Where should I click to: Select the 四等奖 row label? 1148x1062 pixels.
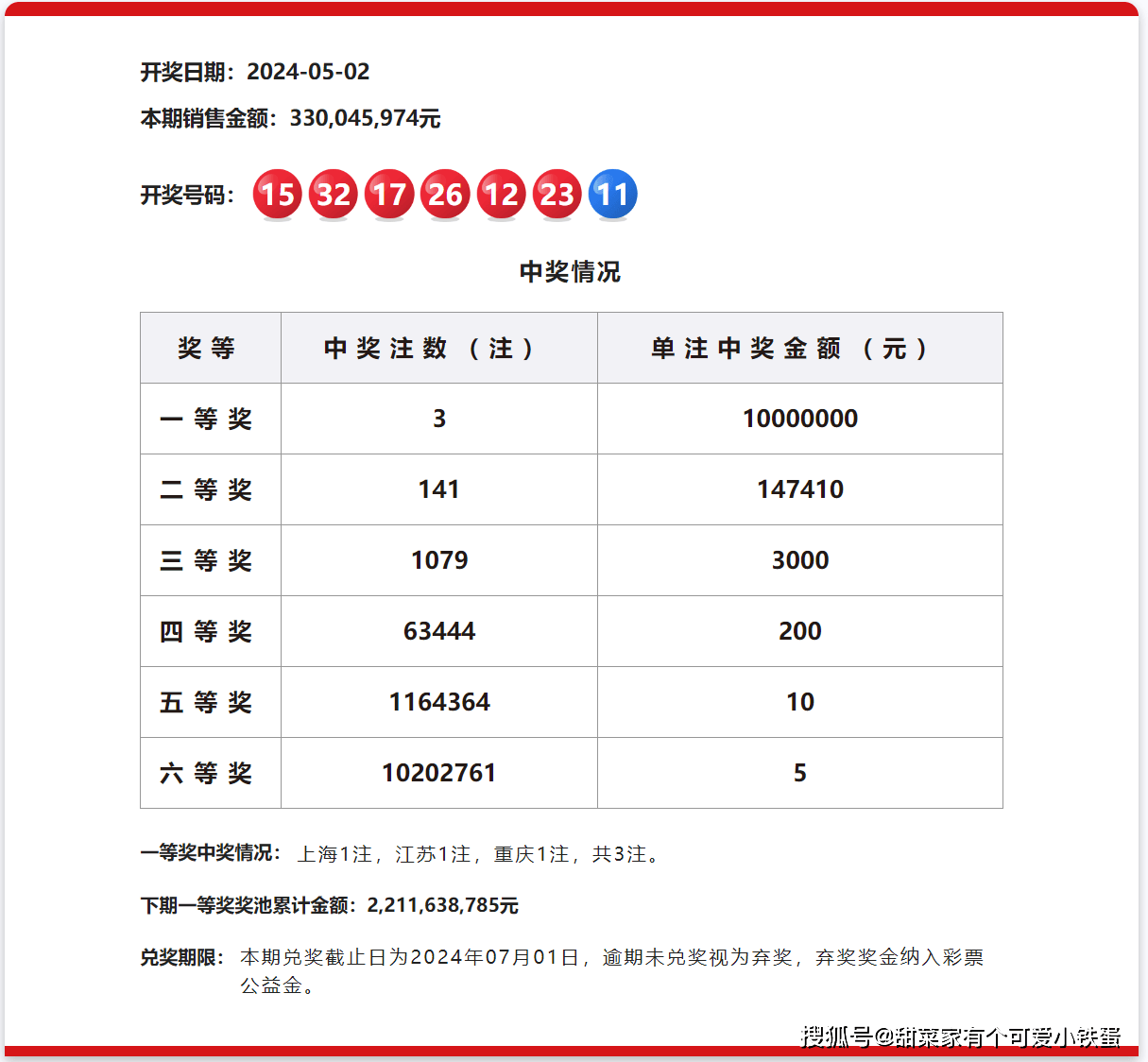click(206, 631)
